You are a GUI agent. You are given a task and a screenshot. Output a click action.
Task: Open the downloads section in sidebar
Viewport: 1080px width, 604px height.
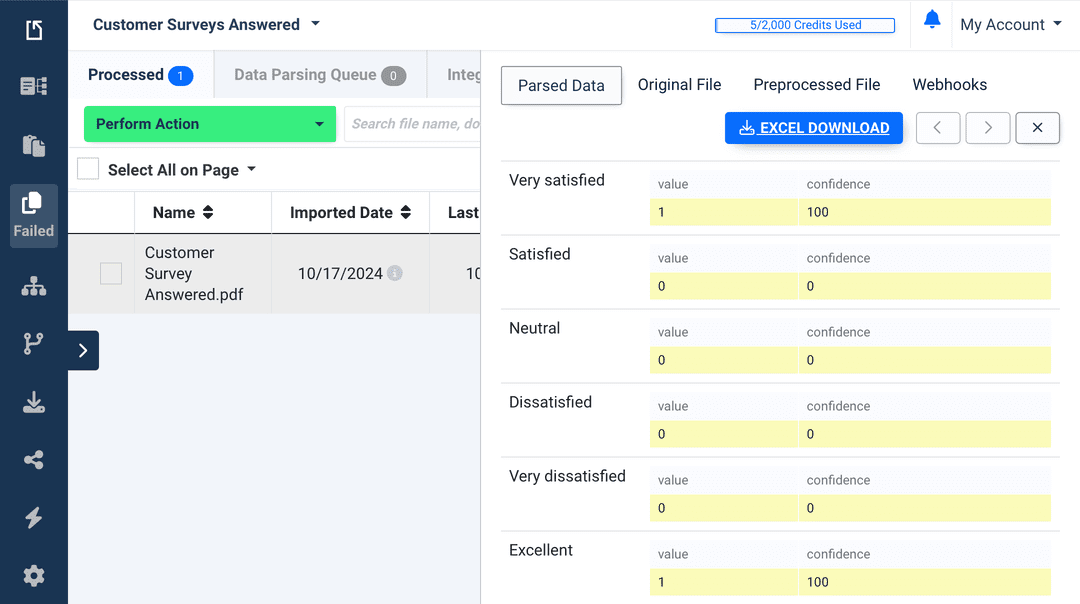coord(33,402)
